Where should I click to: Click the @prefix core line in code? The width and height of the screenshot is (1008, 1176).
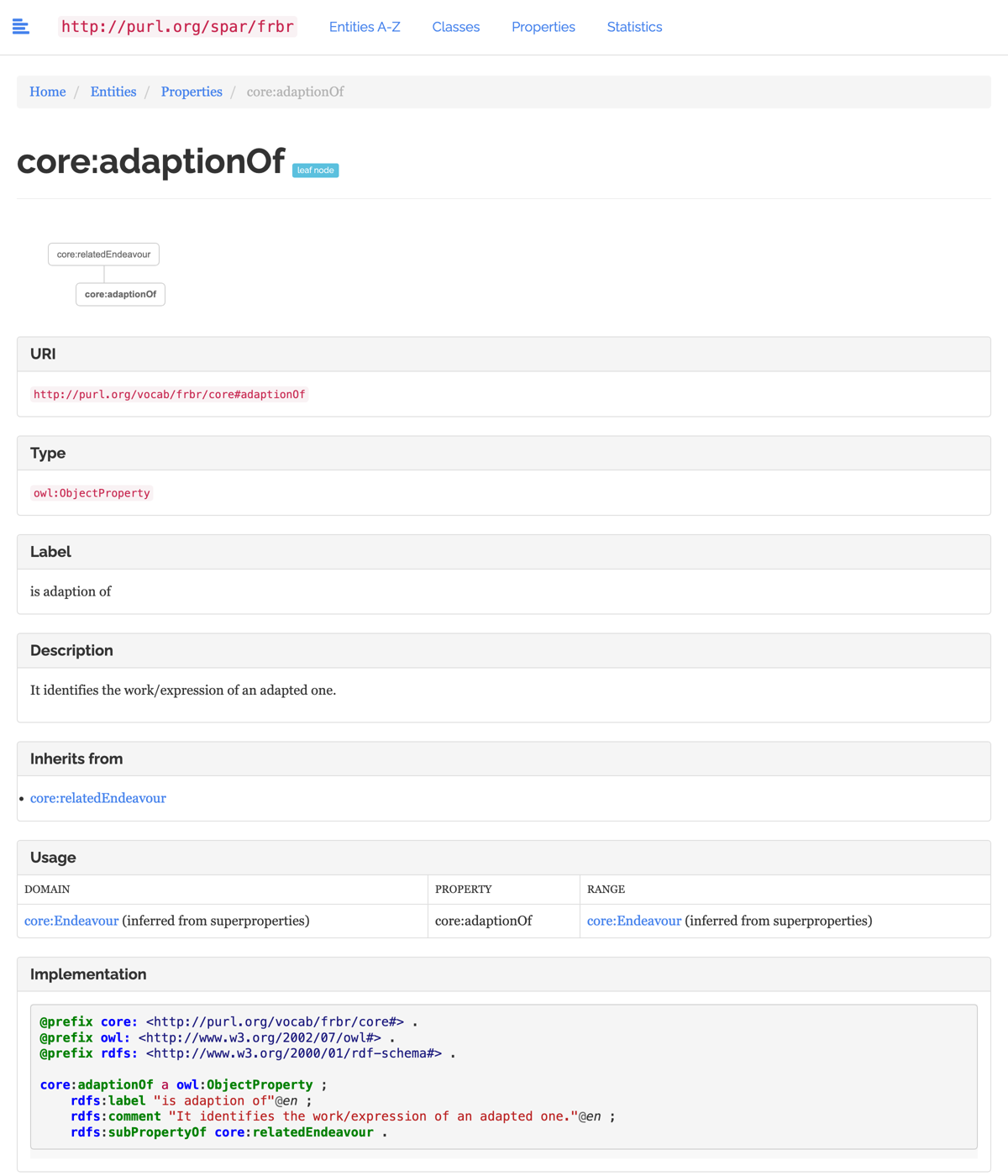coord(229,1021)
